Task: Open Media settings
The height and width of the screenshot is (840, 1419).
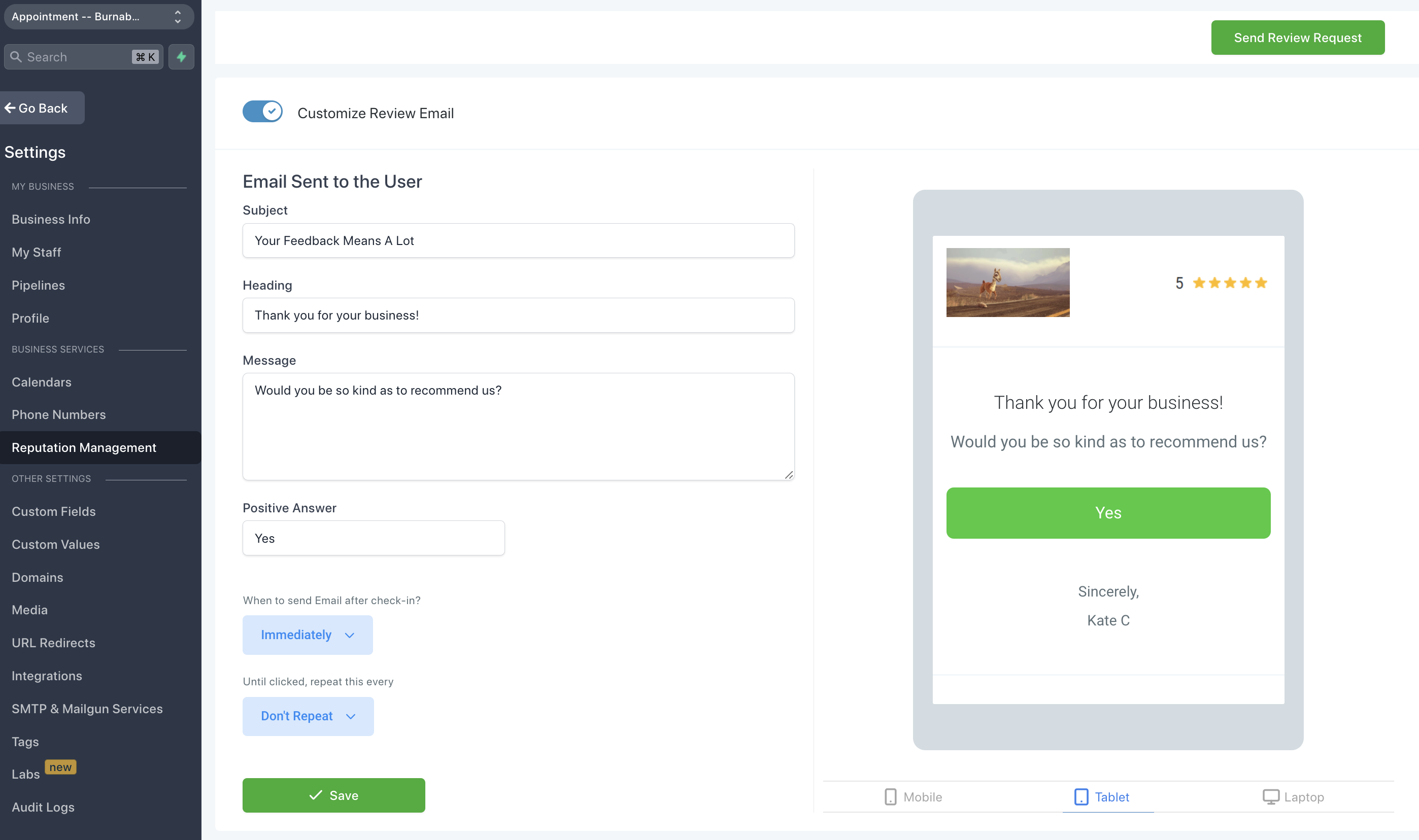Action: coord(30,610)
